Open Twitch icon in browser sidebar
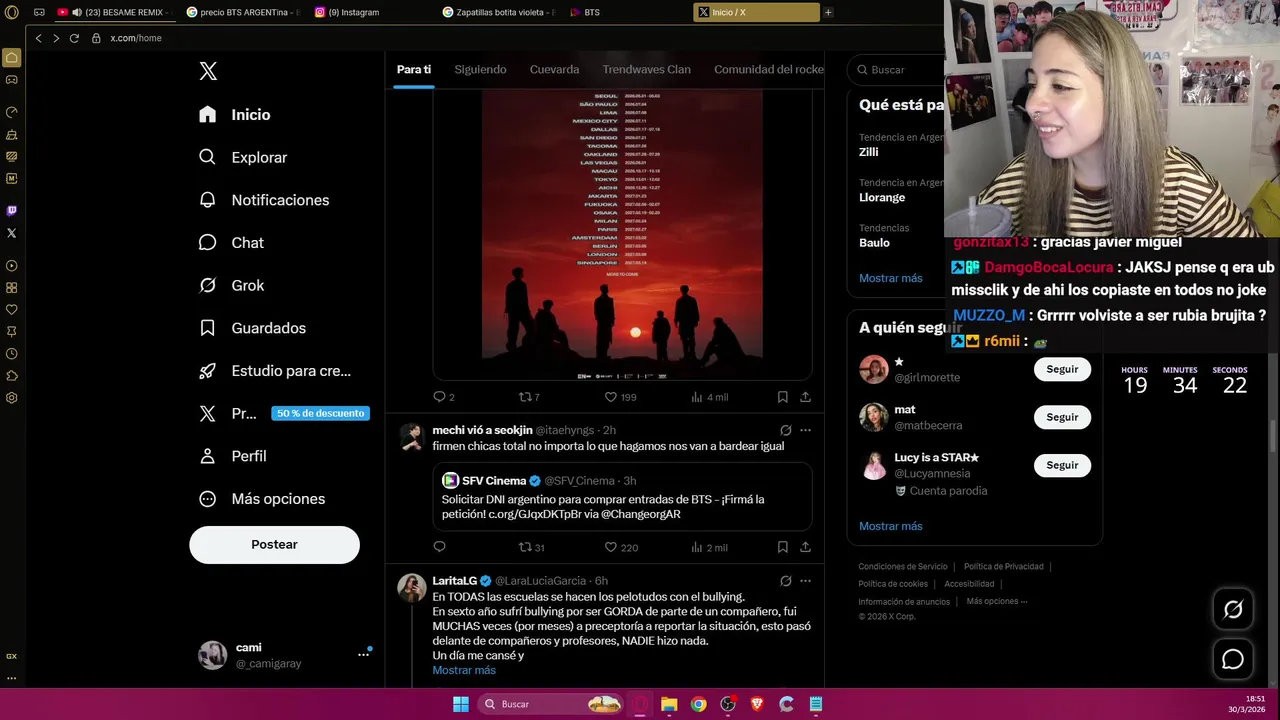 point(11,210)
